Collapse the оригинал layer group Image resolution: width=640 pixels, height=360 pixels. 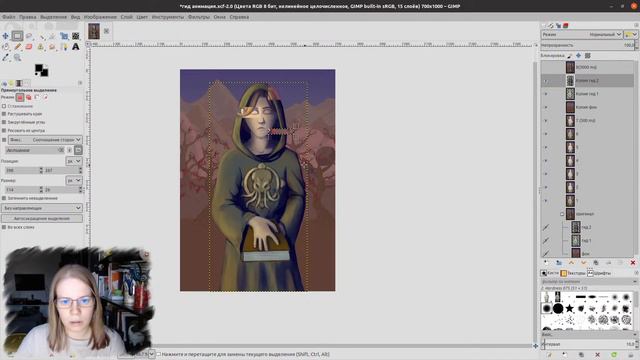click(562, 214)
